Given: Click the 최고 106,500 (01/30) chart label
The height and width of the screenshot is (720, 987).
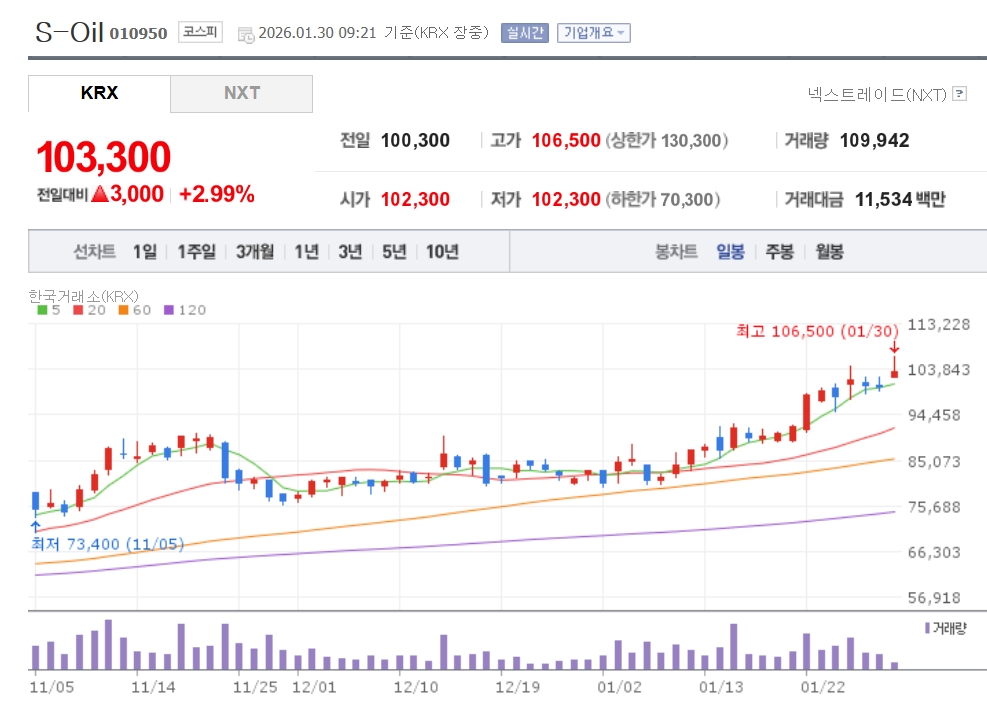Looking at the screenshot, I should [x=817, y=331].
